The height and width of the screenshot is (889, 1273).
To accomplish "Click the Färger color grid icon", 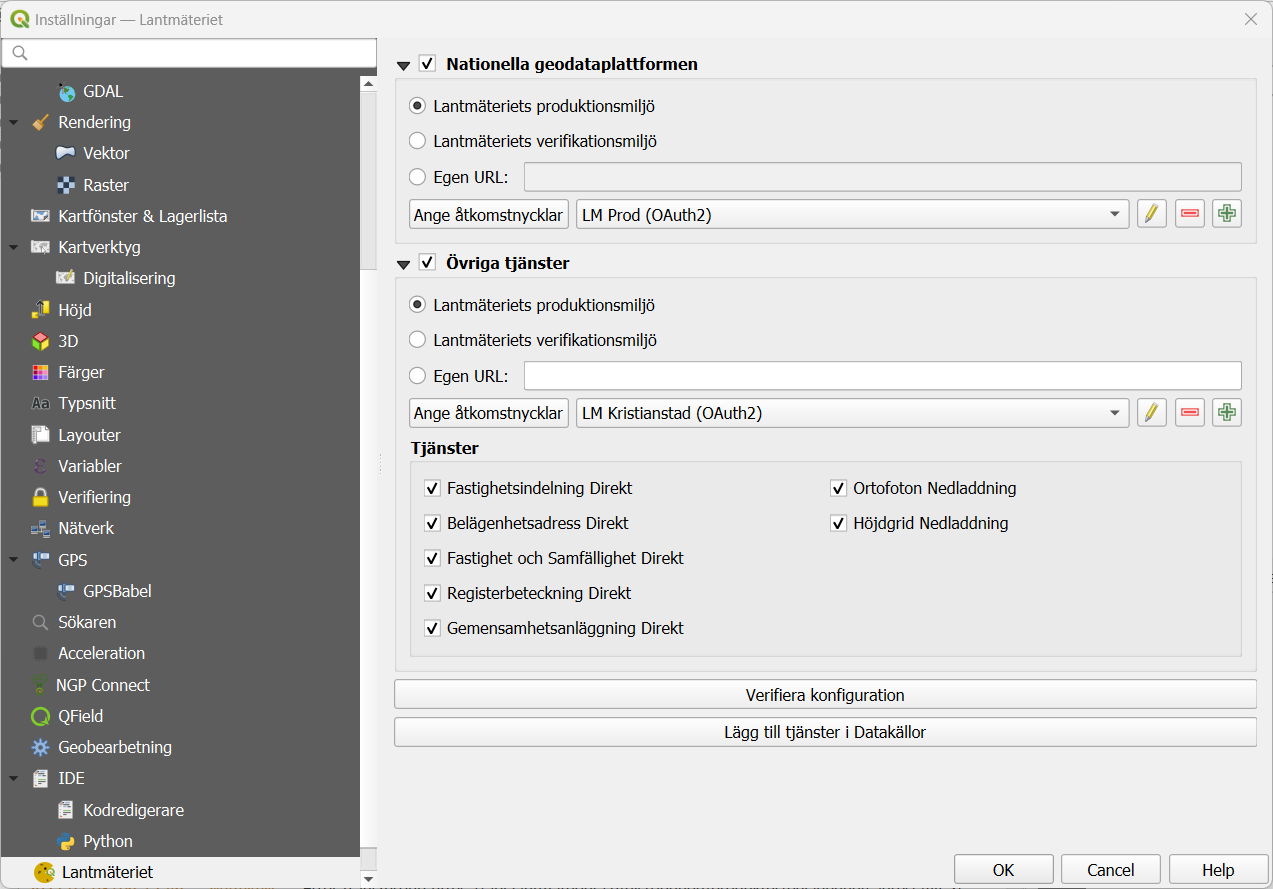I will pyautogui.click(x=41, y=372).
